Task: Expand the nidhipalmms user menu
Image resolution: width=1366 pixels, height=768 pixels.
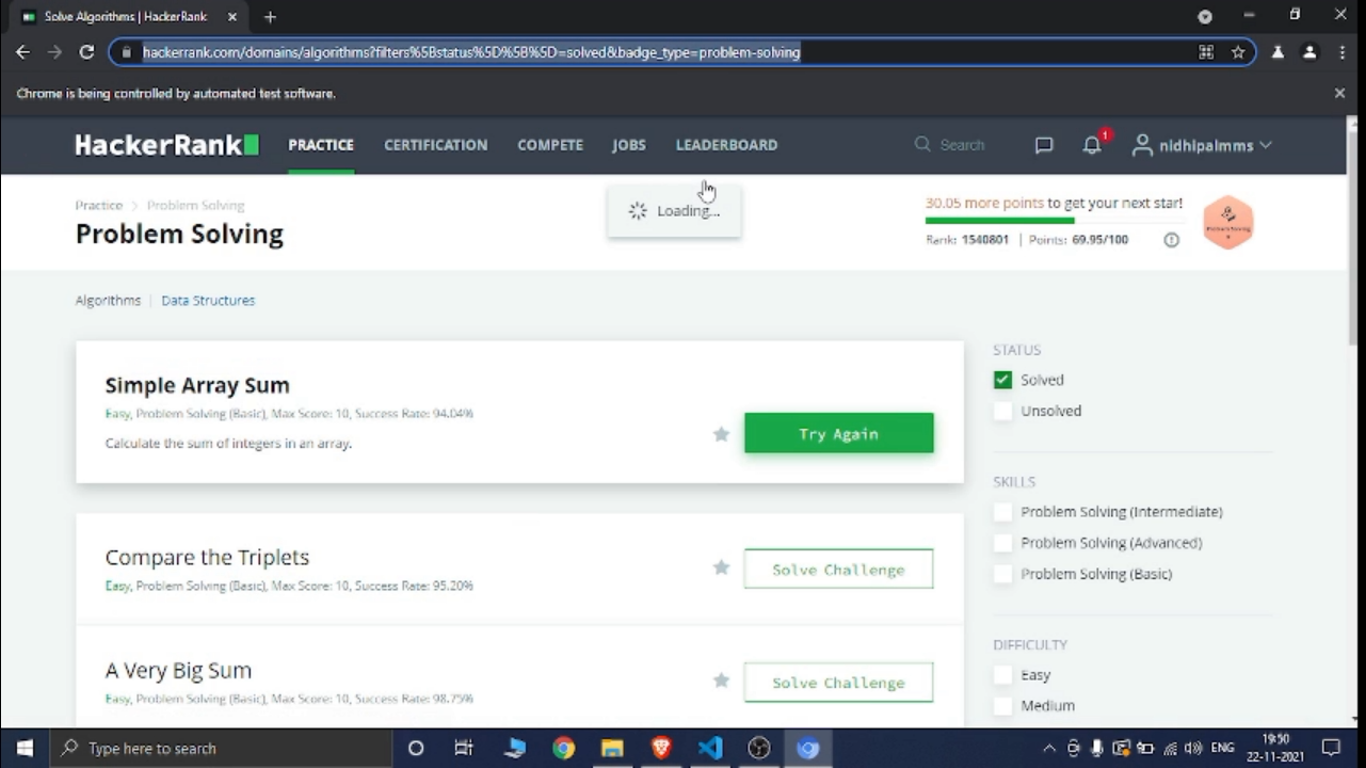Action: pos(1202,145)
